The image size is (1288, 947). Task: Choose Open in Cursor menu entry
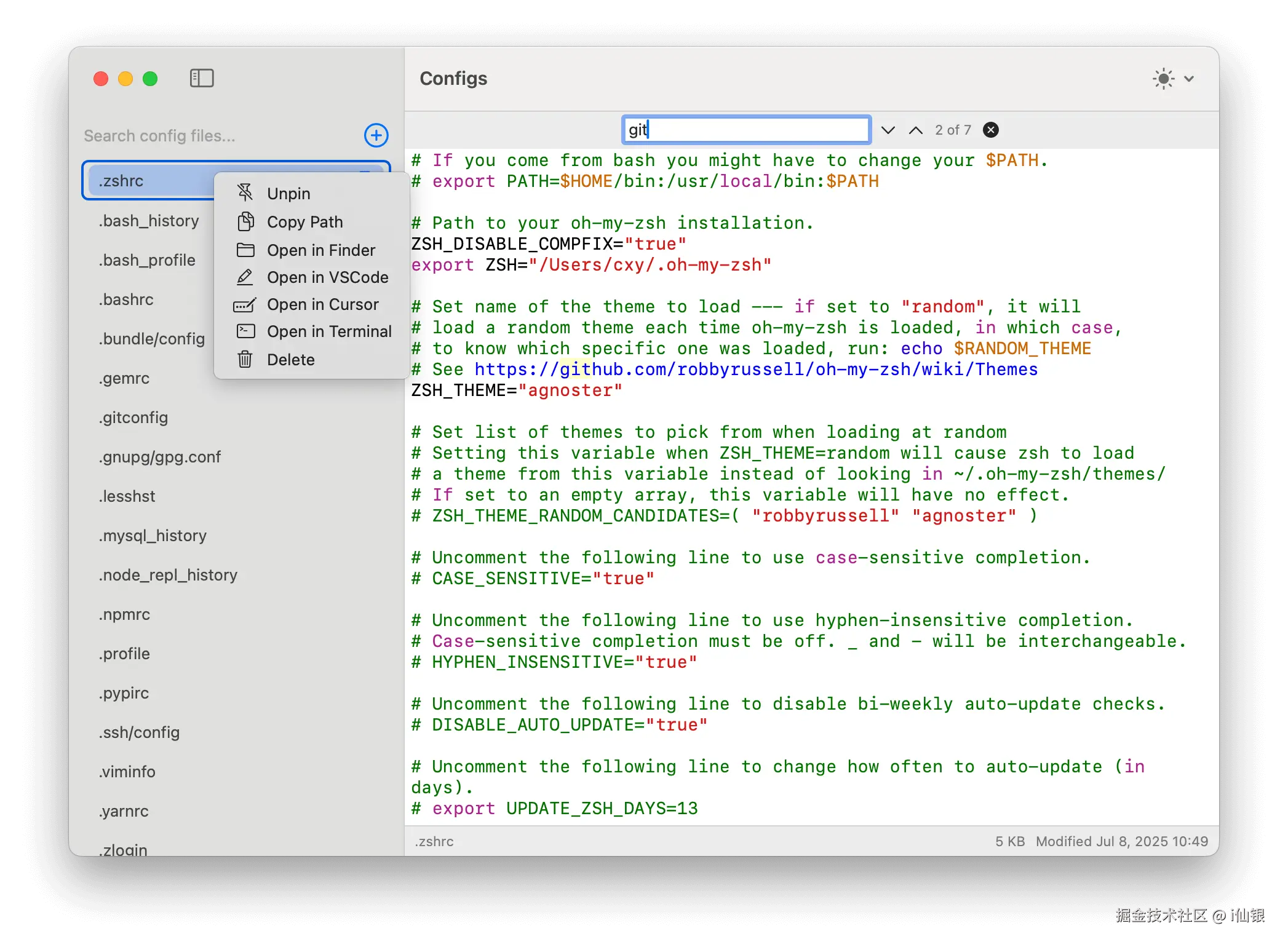[322, 304]
